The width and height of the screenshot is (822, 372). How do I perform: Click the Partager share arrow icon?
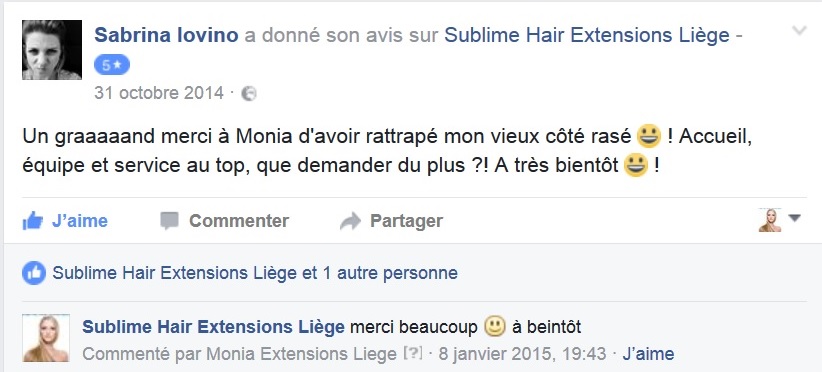coord(350,221)
